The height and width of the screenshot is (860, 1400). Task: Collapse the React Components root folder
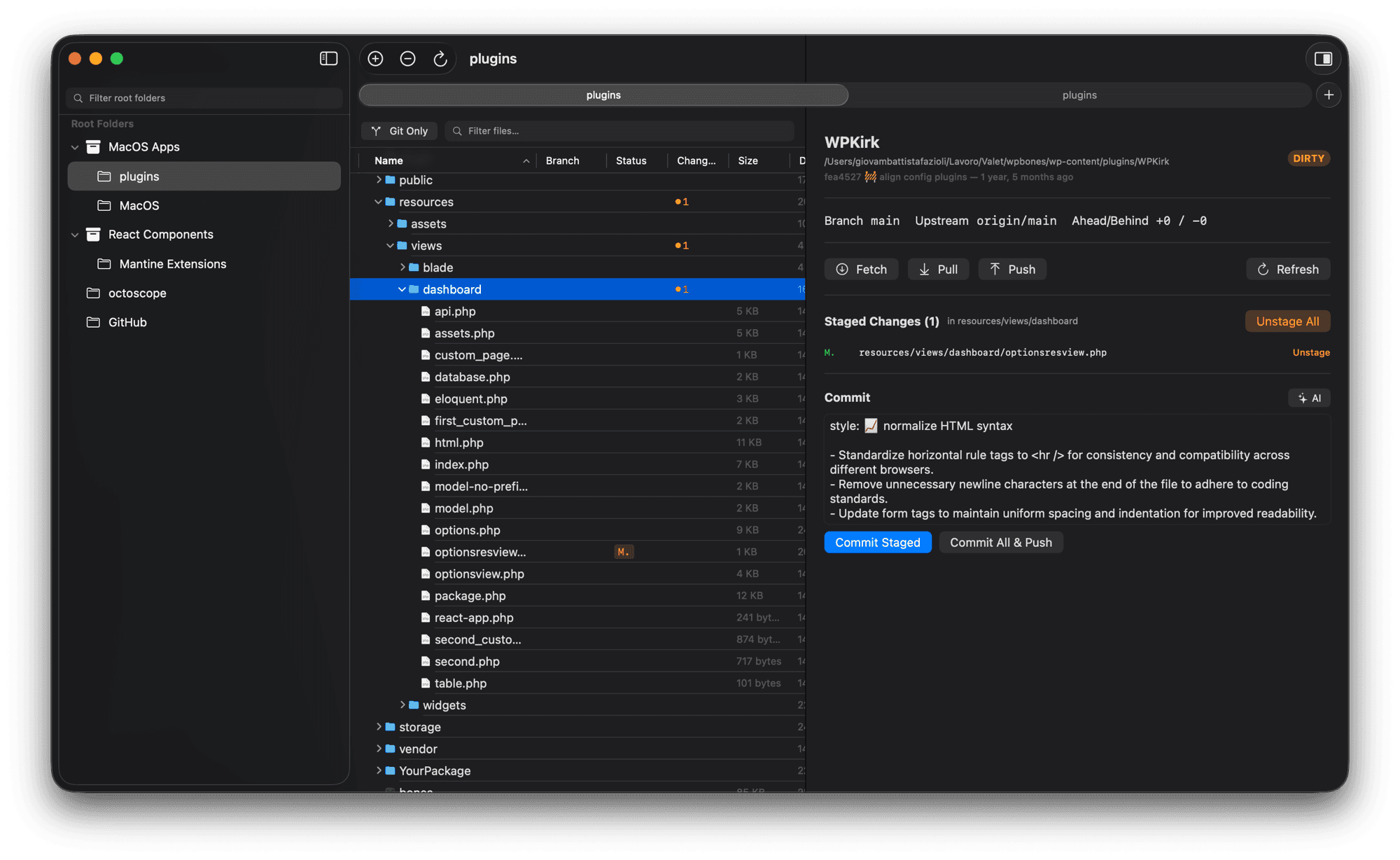[75, 235]
